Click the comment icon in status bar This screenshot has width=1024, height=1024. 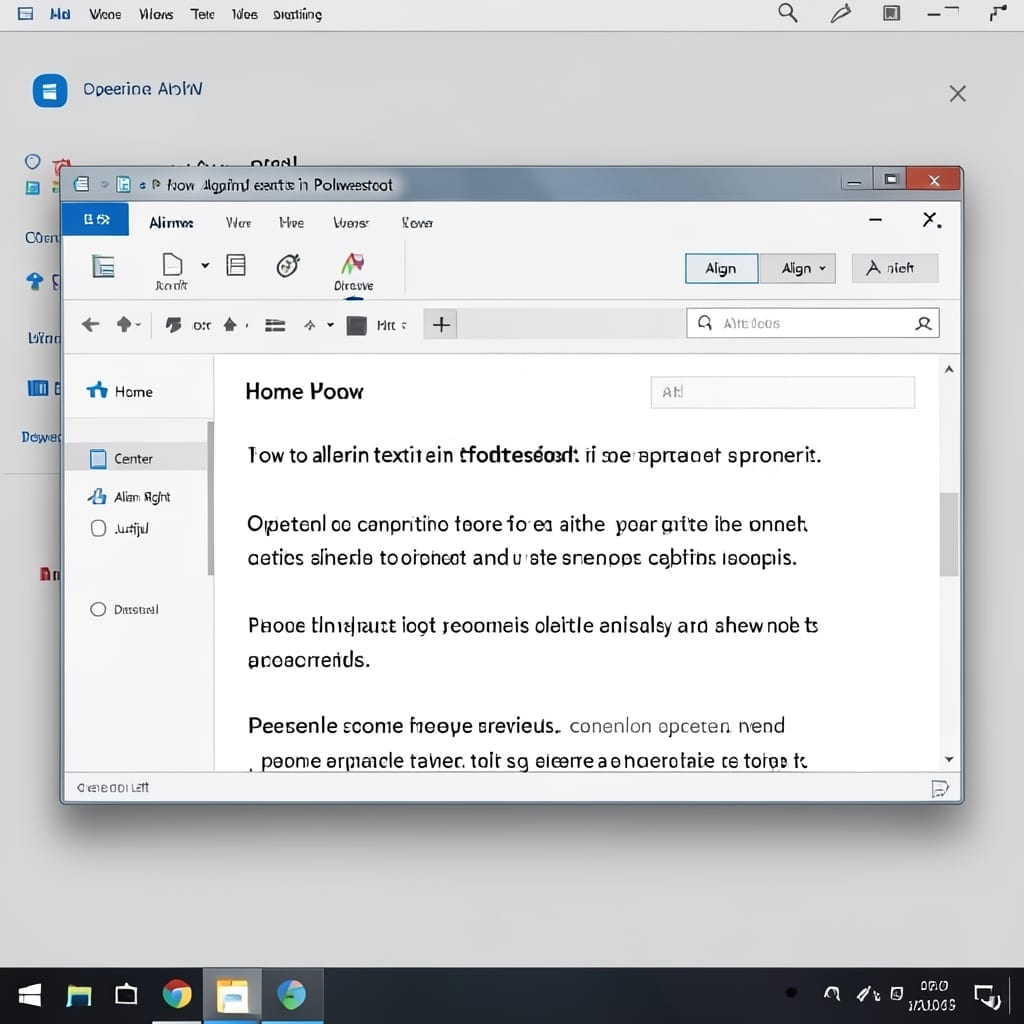coord(939,789)
